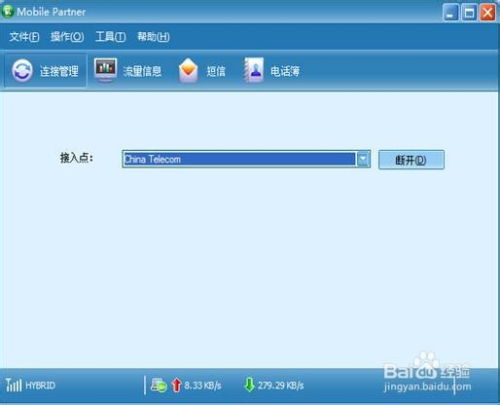Open the 工具(T) menu
Screen dimensions: 500x405
pyautogui.click(x=111, y=37)
